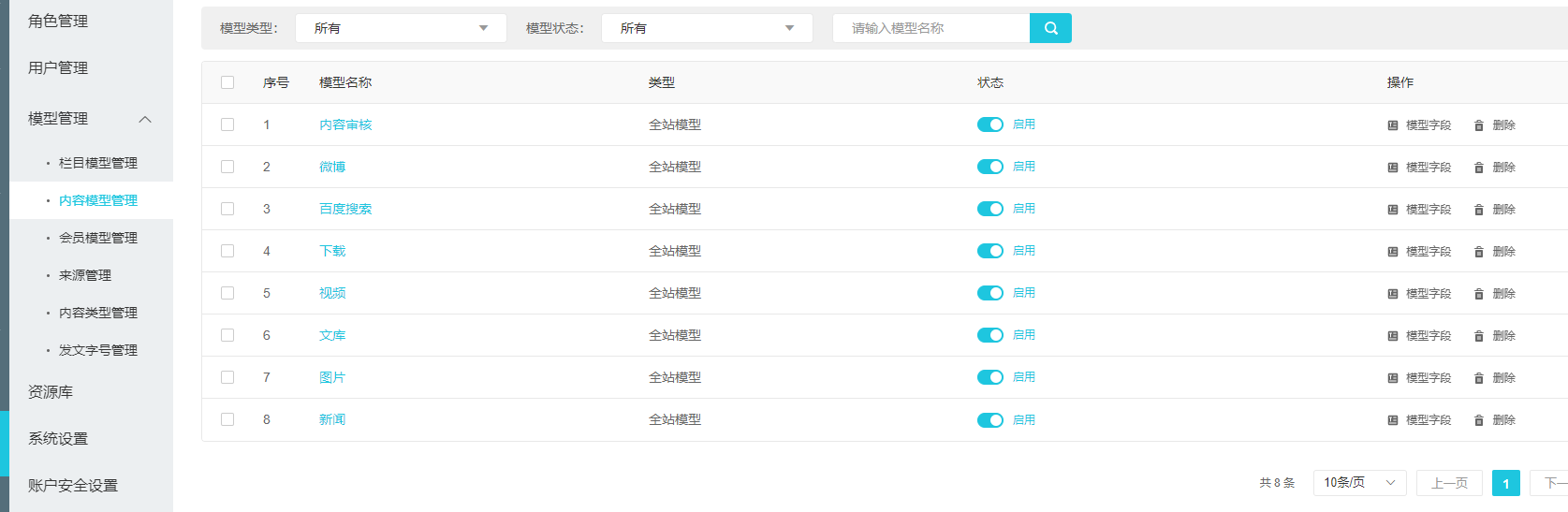Image resolution: width=1568 pixels, height=512 pixels.
Task: Disable the status switch for 图片
Action: pos(989,377)
